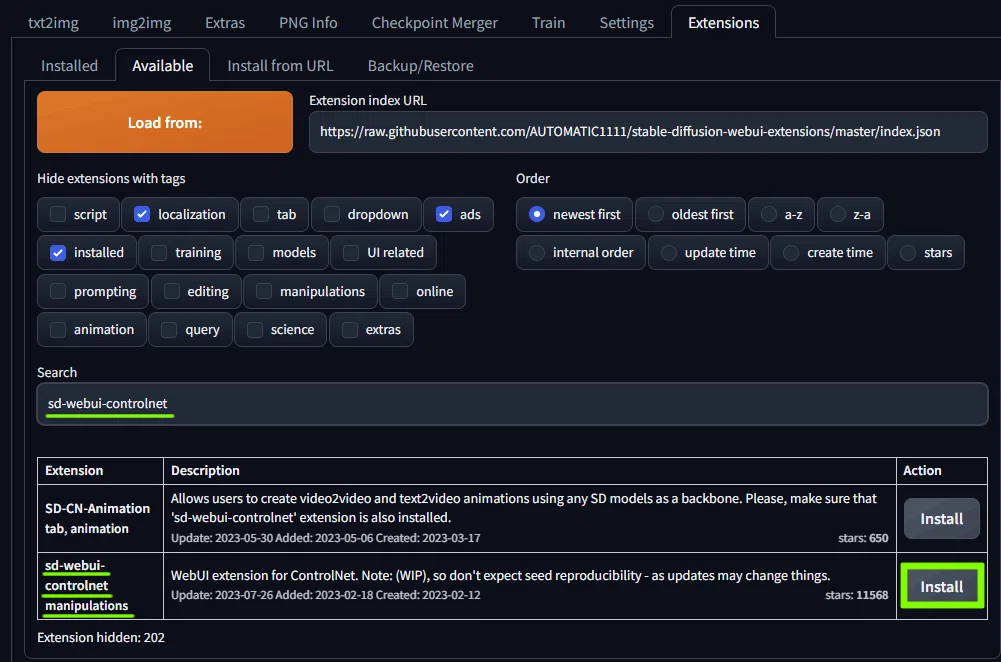
Task: Uncheck the ads tag checkbox
Action: click(444, 214)
